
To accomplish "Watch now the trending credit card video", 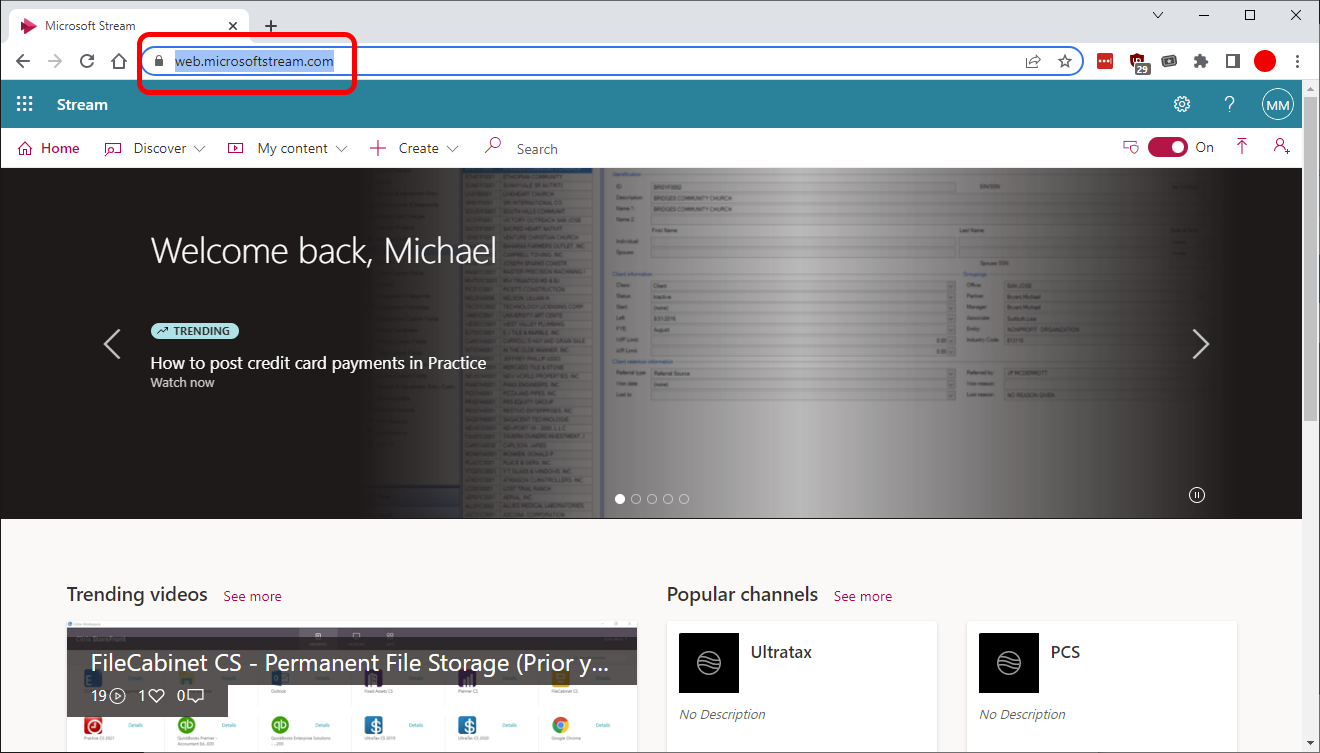I will 182,382.
